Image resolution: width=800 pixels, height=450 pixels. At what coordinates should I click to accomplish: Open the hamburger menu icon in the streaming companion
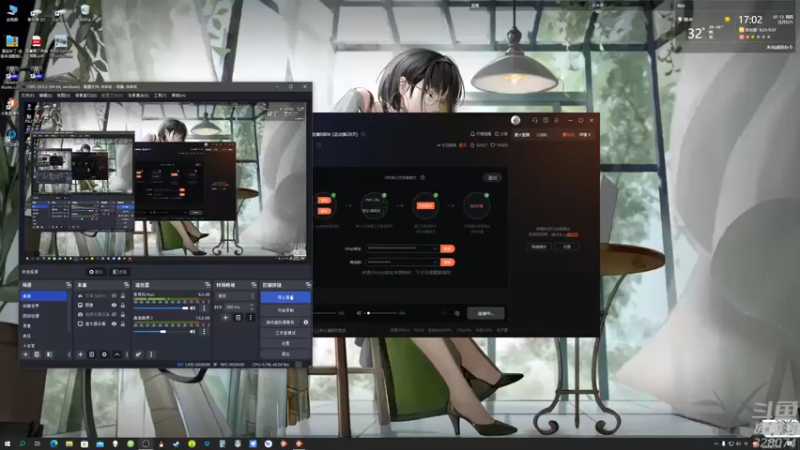click(x=556, y=120)
